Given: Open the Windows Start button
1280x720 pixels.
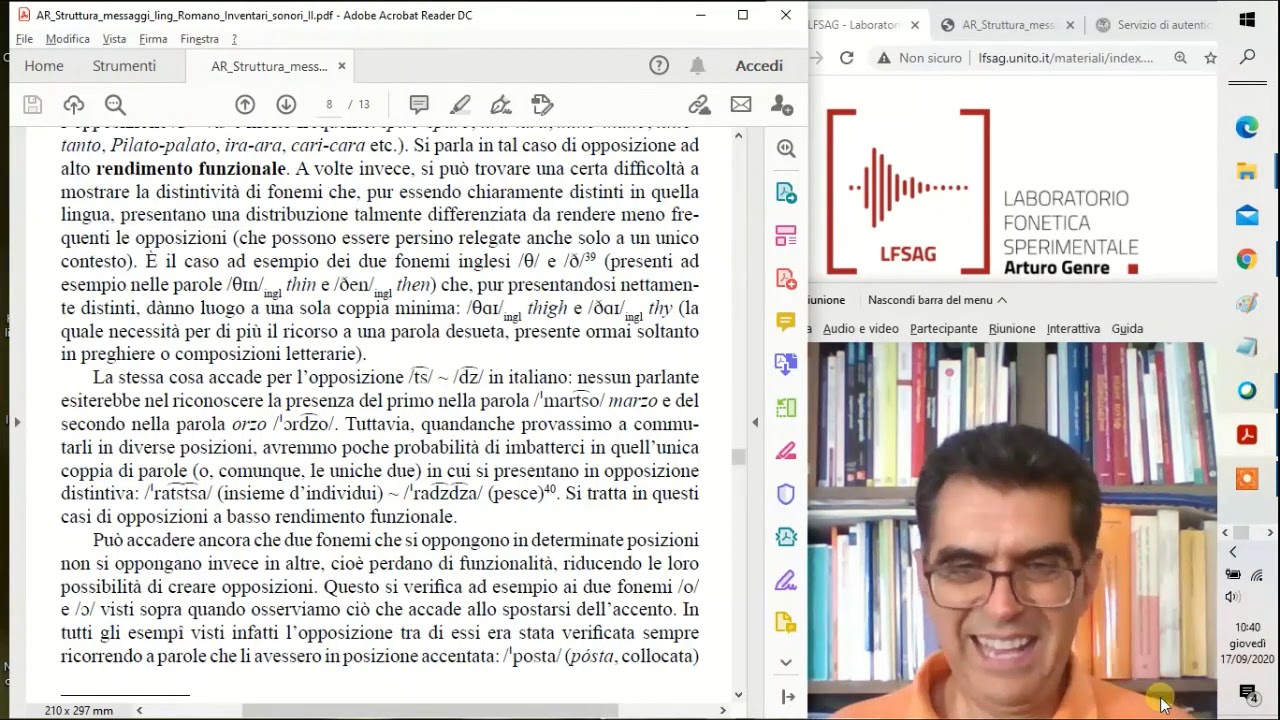Looking at the screenshot, I should click(x=1247, y=19).
